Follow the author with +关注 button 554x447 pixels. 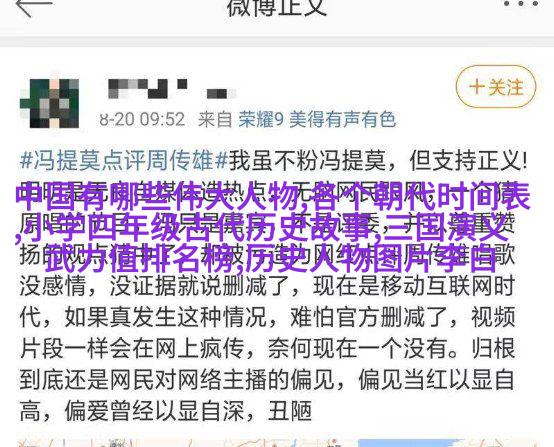496,87
